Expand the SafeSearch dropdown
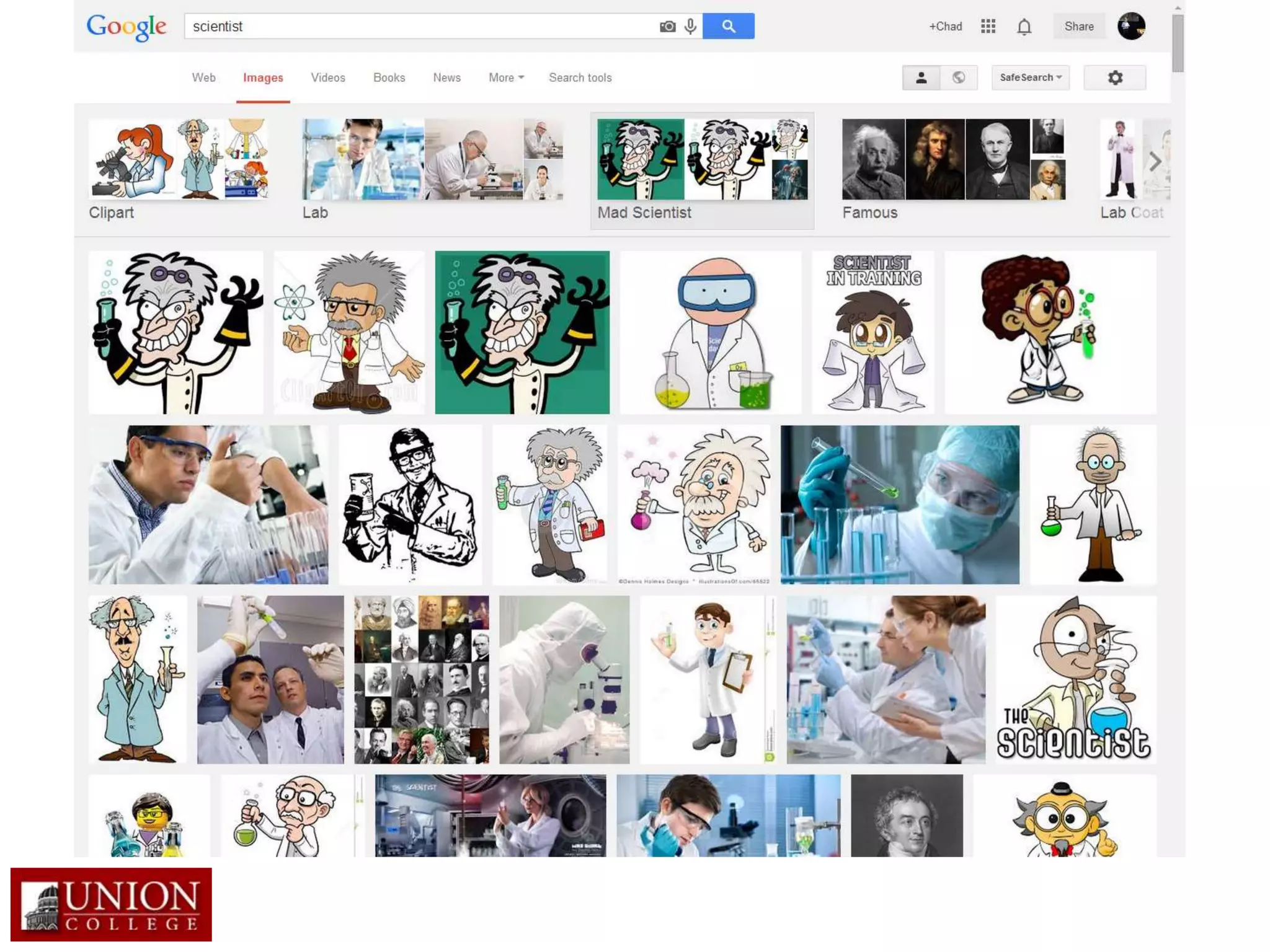The image size is (1270, 952). pyautogui.click(x=1030, y=78)
